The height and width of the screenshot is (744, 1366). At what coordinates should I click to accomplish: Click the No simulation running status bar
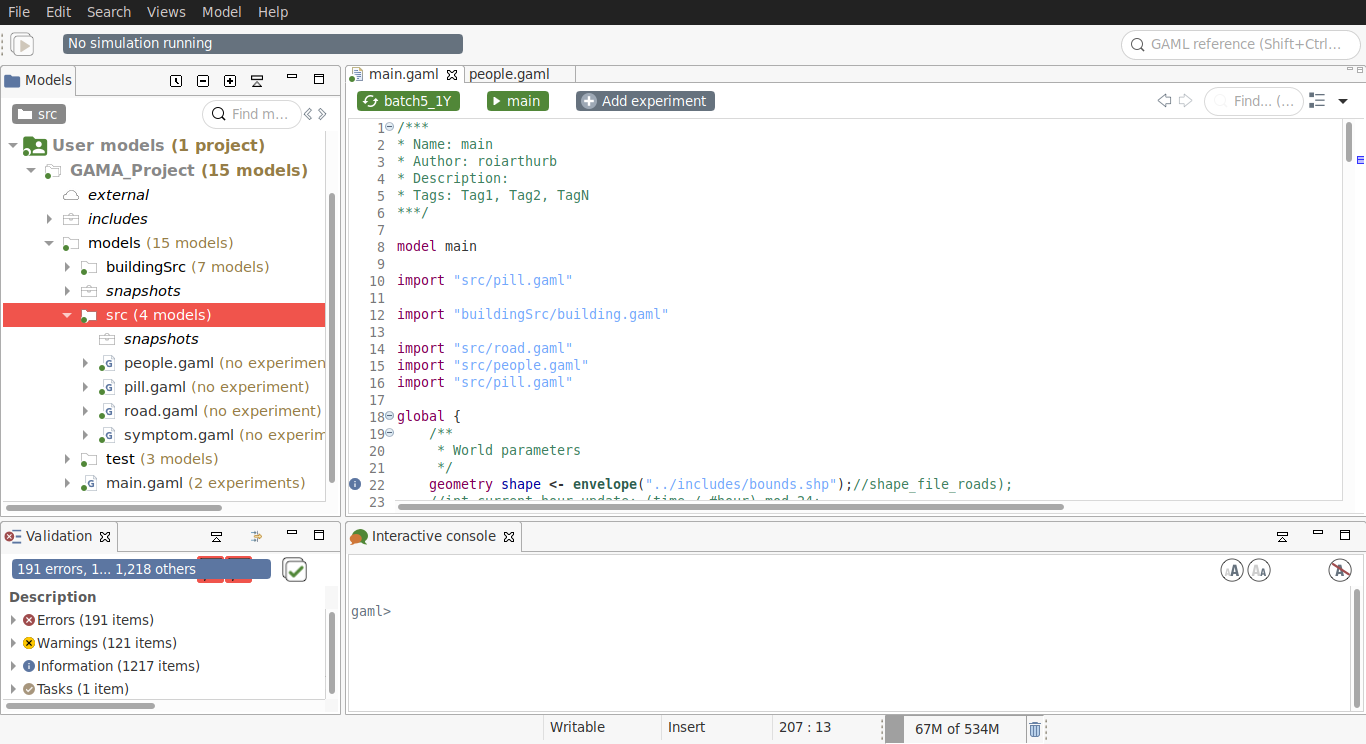point(263,44)
